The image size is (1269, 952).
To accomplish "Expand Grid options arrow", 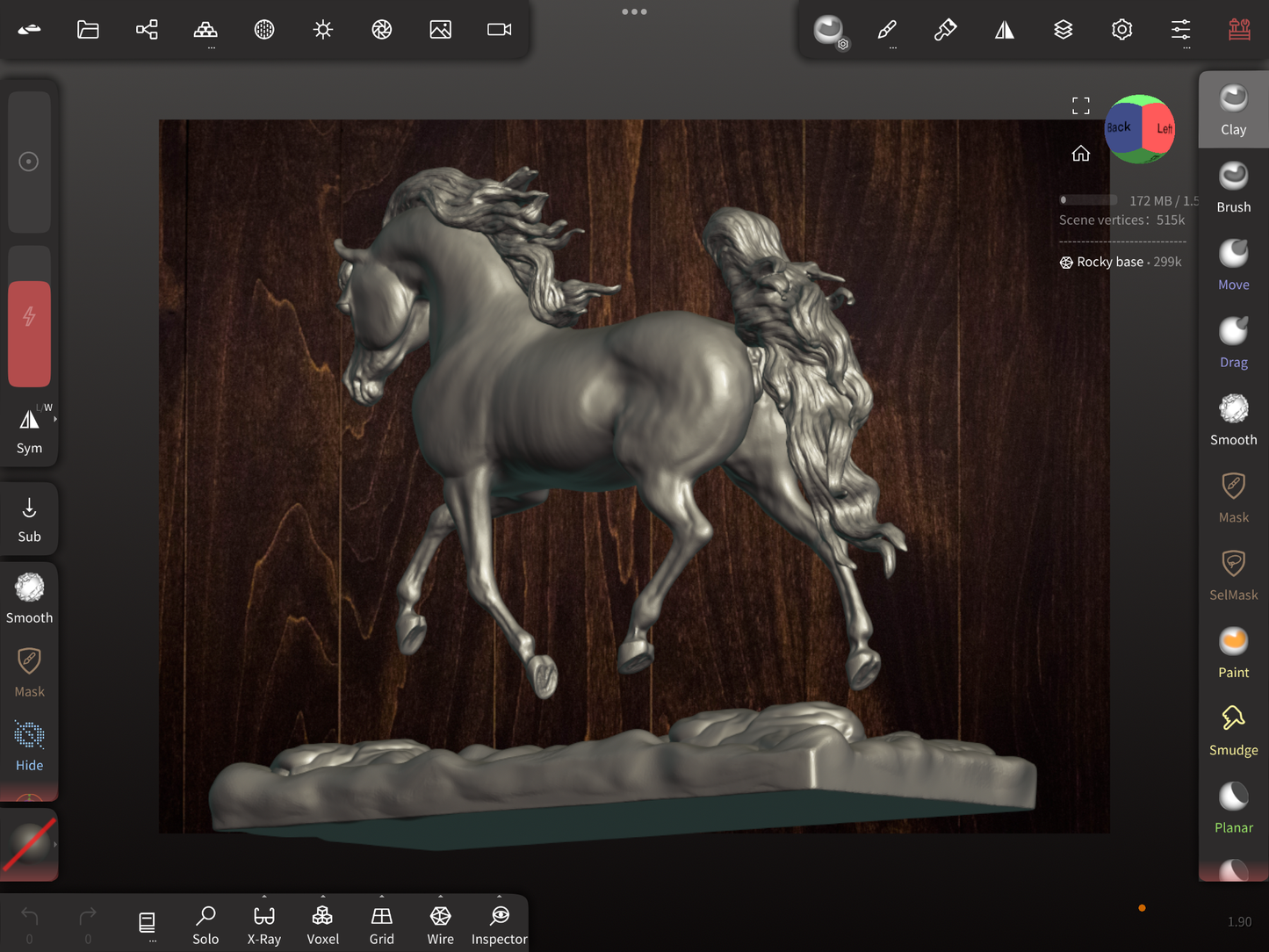I will point(381,898).
